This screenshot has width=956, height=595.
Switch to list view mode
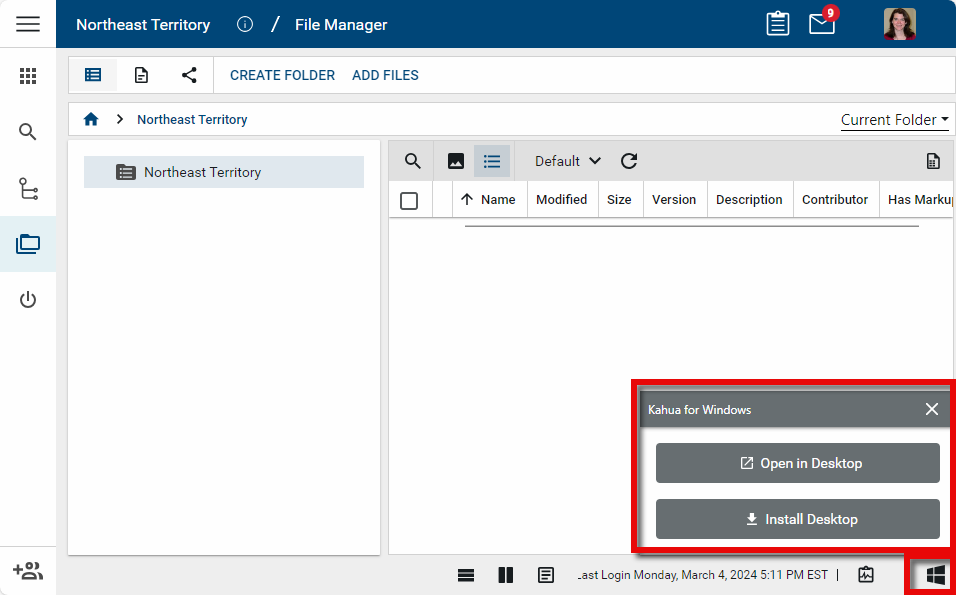[492, 161]
